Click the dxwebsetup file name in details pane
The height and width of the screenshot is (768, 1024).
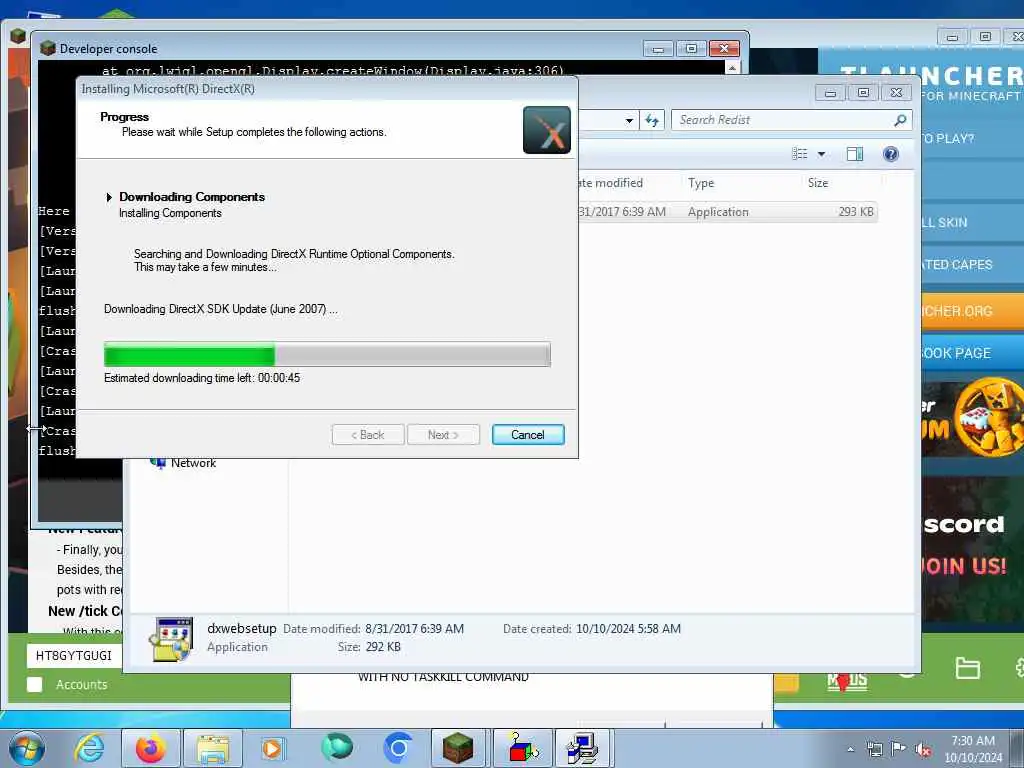242,628
